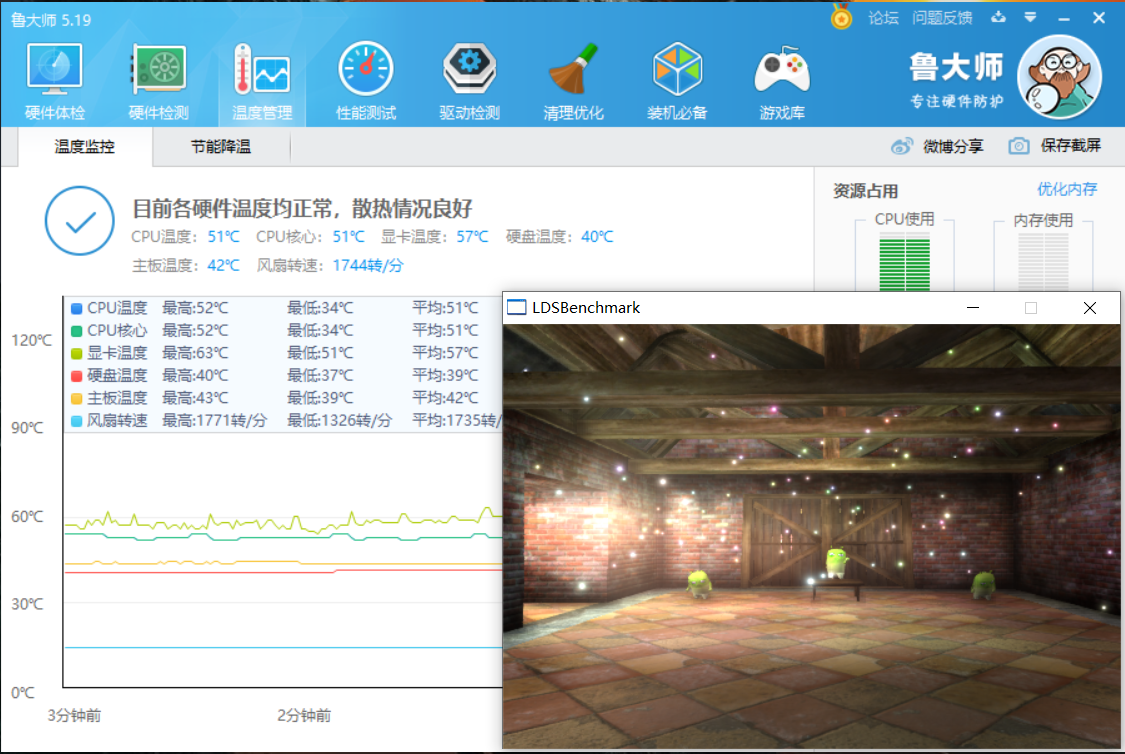Click 最低:1326转/分 fan speed value
This screenshot has width=1125, height=754.
click(339, 420)
